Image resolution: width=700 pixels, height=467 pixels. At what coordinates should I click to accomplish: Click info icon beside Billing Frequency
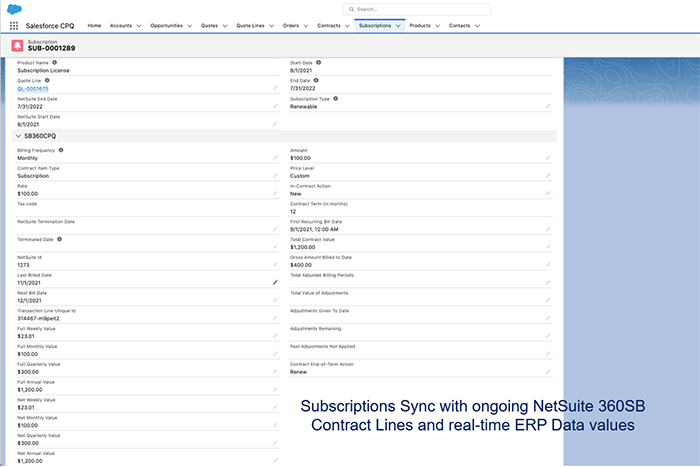[60, 150]
